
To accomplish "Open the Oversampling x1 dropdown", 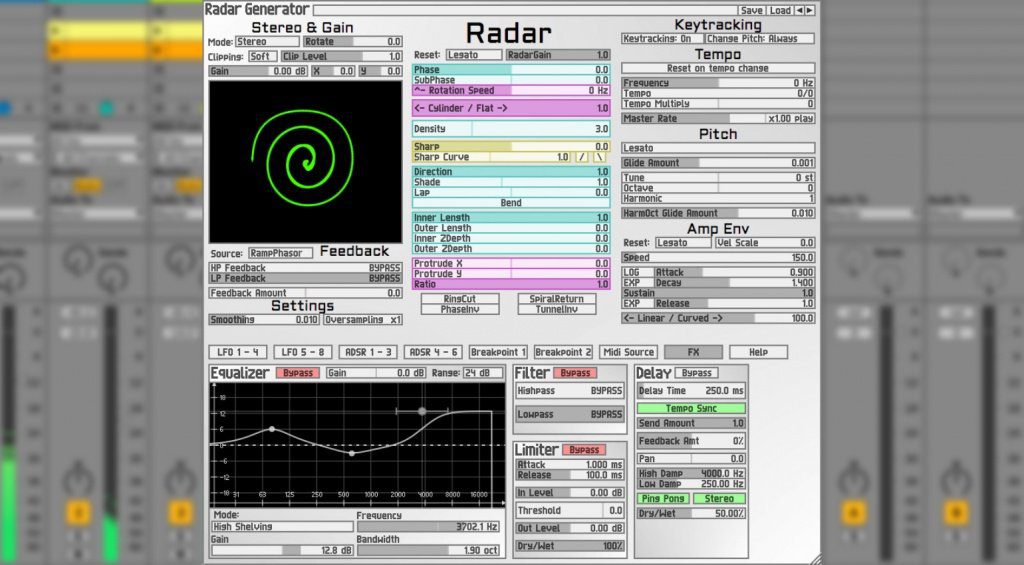I will pyautogui.click(x=363, y=319).
